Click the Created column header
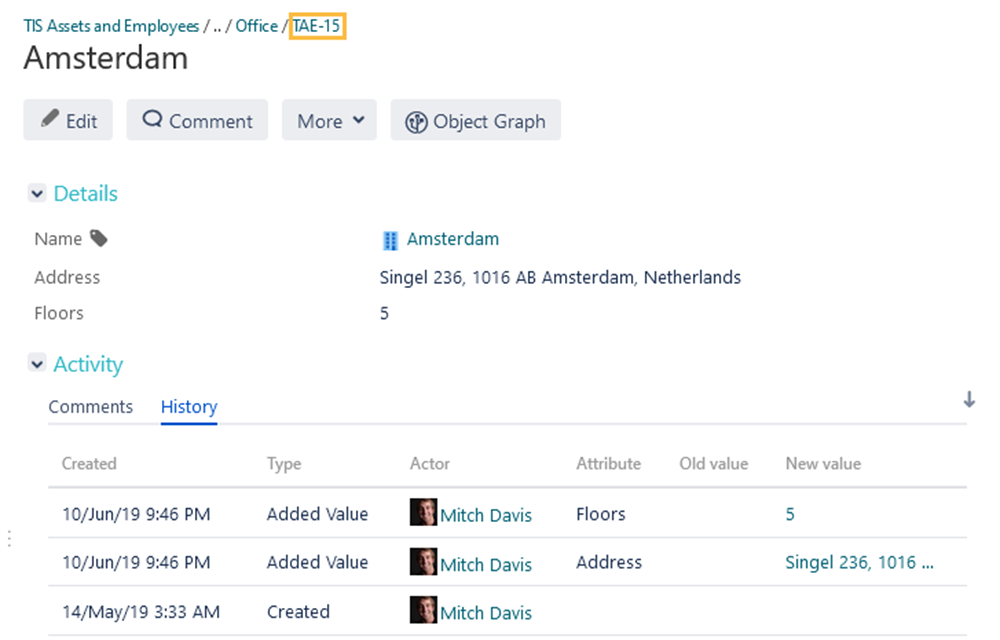Image resolution: width=1000 pixels, height=640 pixels. (89, 463)
